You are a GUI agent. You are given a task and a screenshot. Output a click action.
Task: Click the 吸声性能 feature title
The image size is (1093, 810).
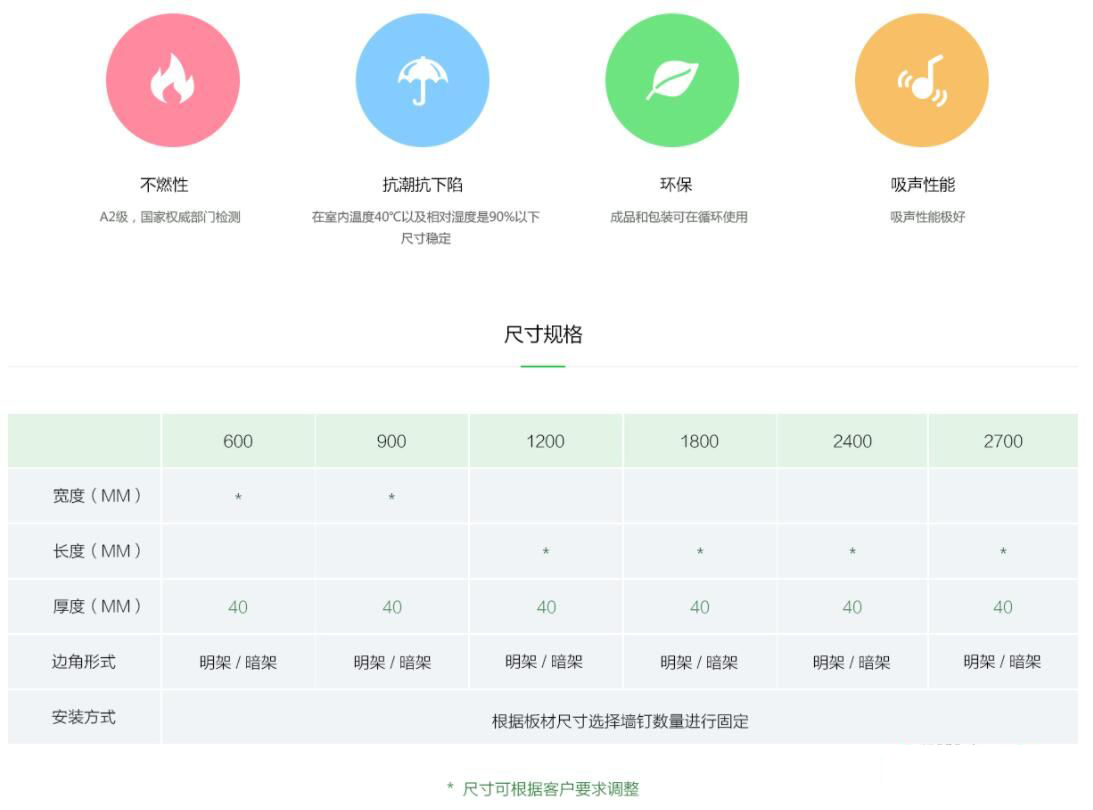(923, 185)
